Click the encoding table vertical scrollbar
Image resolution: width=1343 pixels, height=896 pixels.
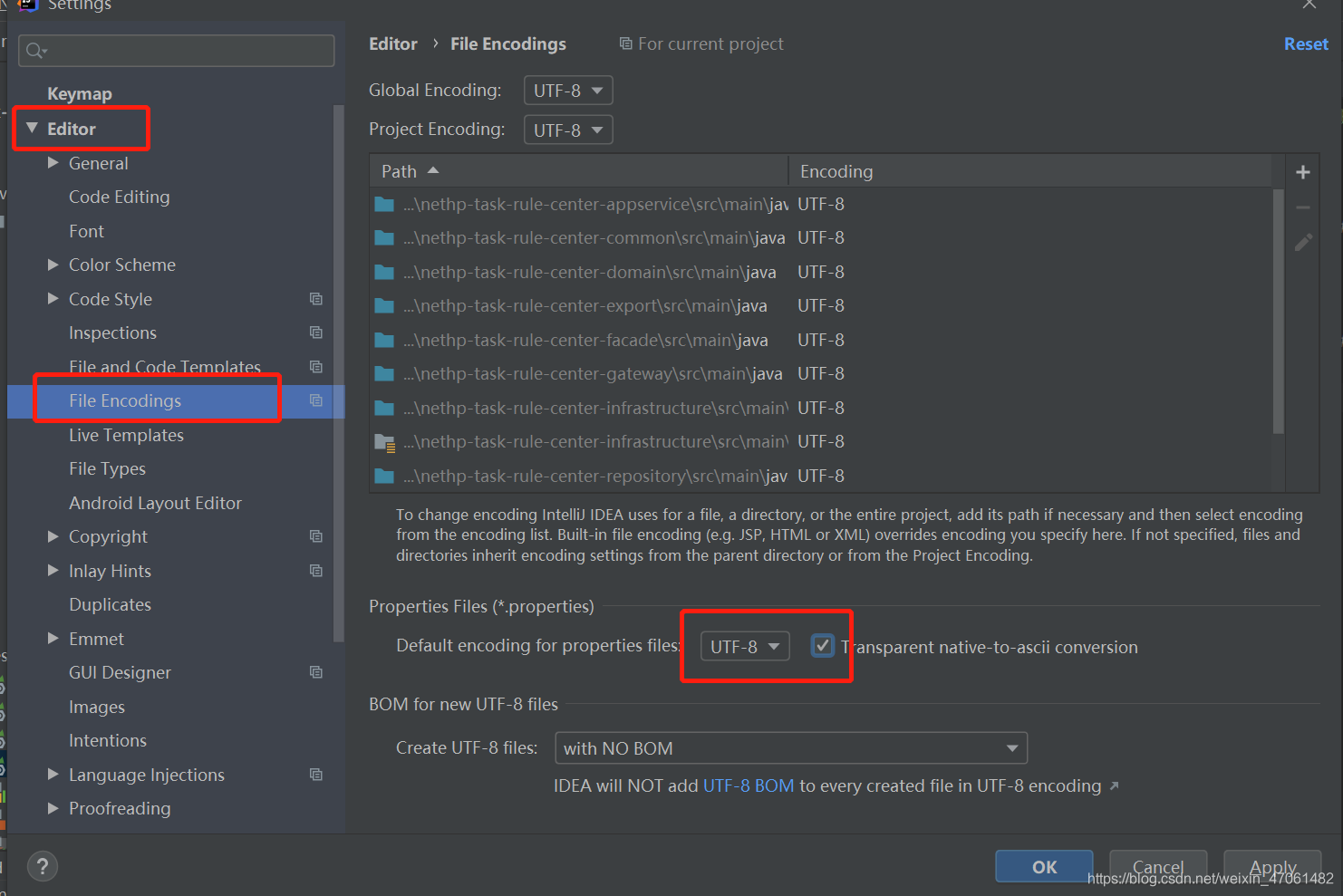[1279, 312]
